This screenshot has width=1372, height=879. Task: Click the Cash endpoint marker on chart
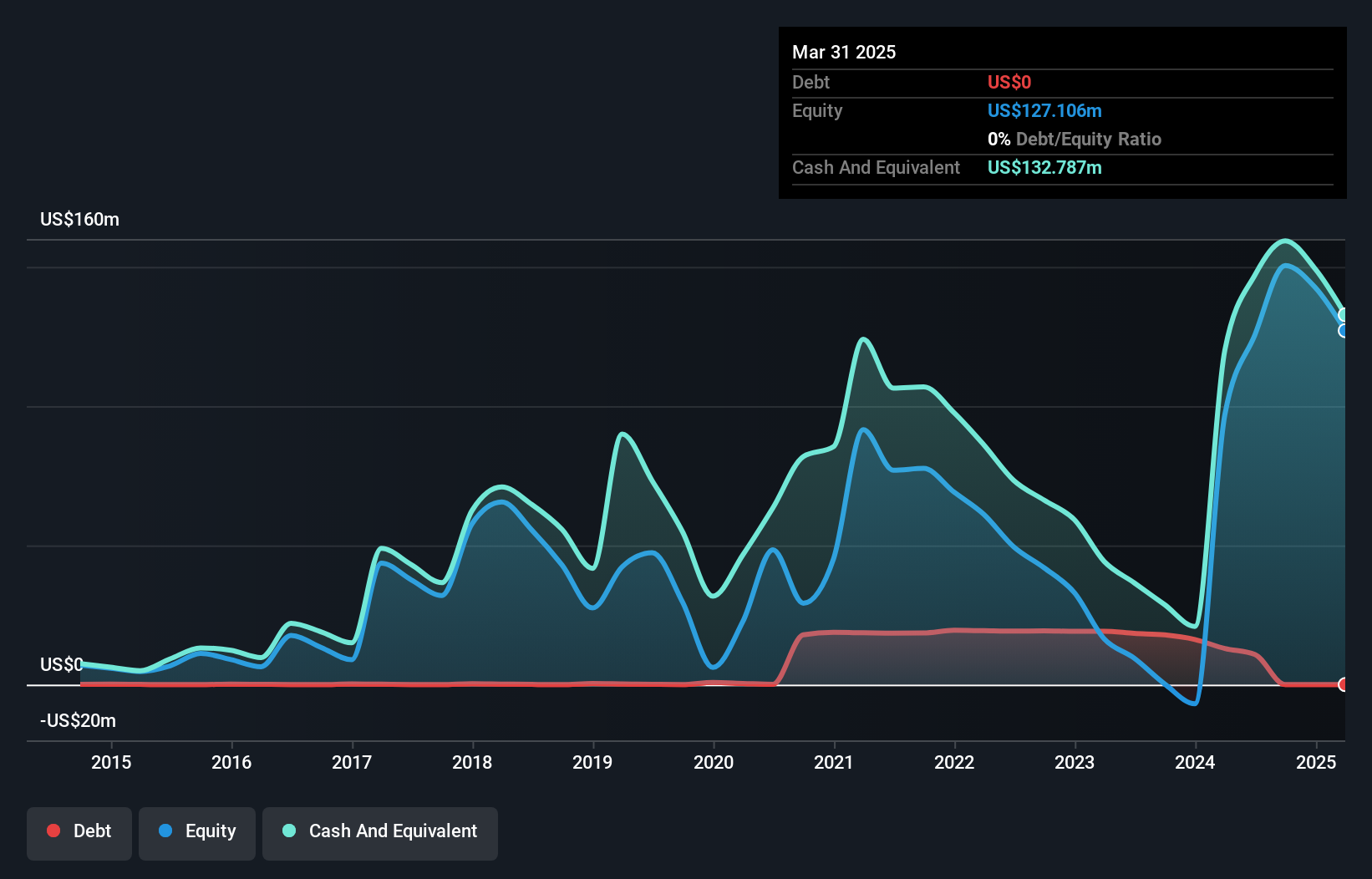tap(1344, 315)
